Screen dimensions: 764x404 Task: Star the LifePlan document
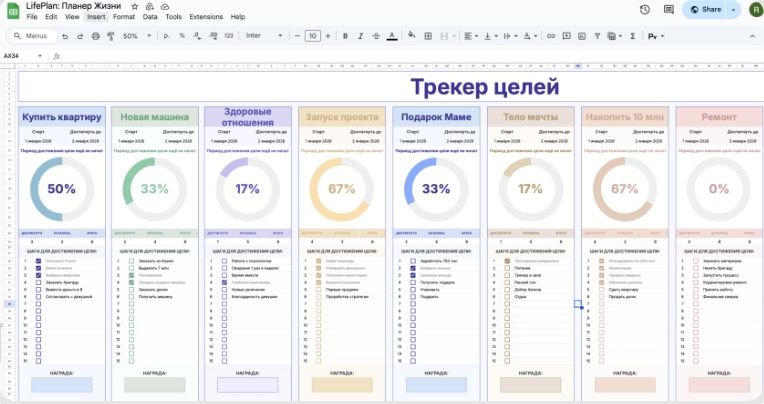[x=135, y=7]
